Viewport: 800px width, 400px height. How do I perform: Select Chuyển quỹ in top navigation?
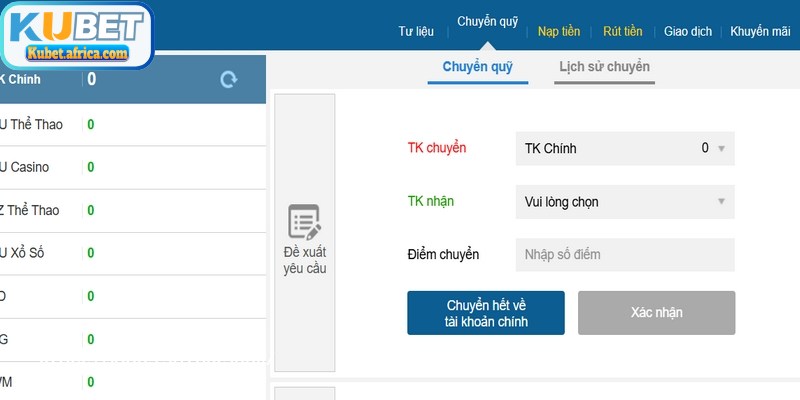487,22
